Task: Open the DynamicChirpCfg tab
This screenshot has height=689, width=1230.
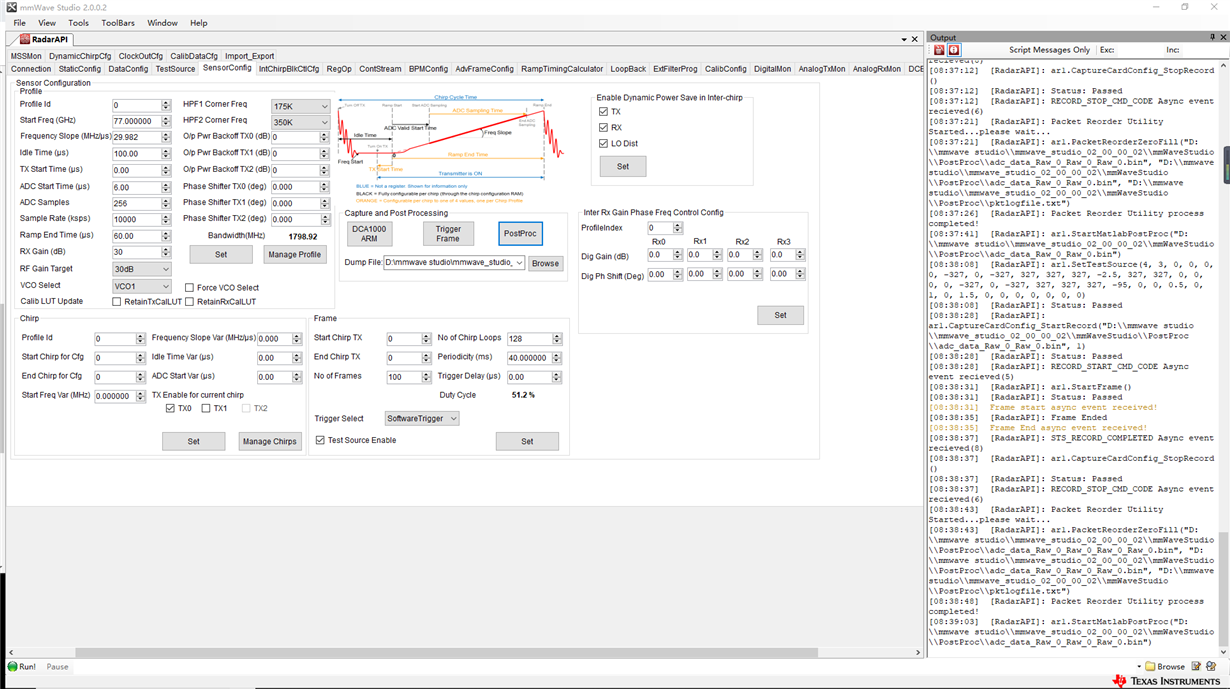Action: pos(80,56)
